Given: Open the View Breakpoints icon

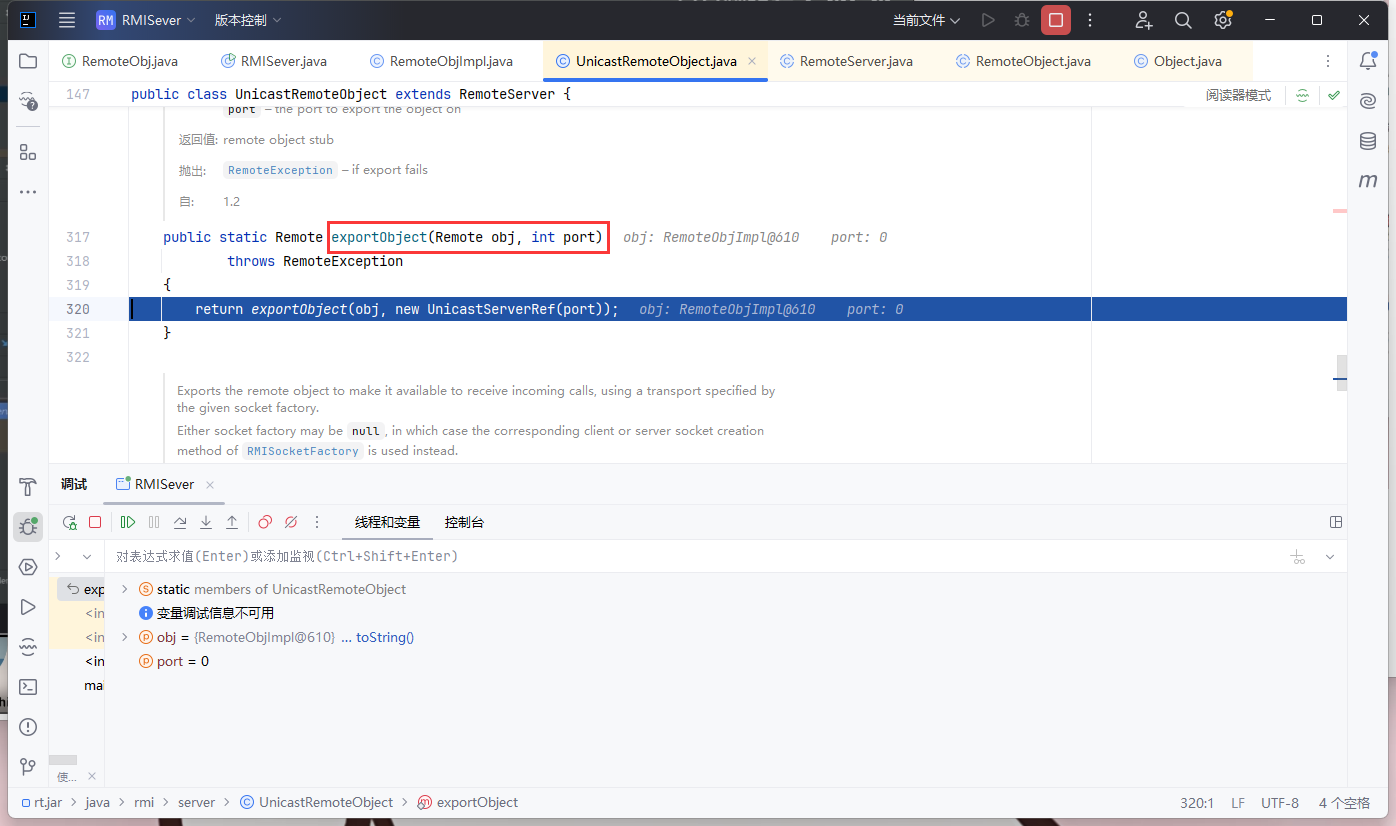Looking at the screenshot, I should coord(265,522).
